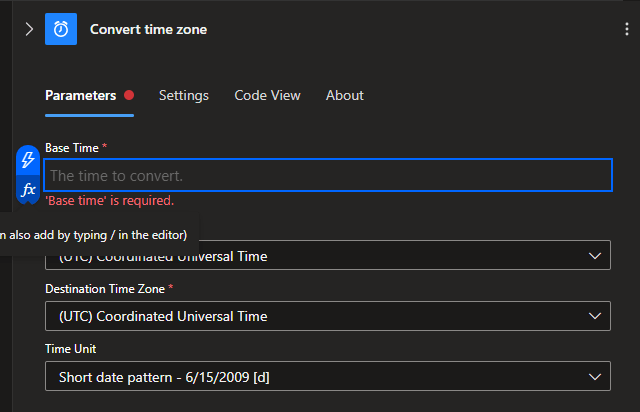The image size is (640, 412).
Task: Click the red error dot beside Parameters
Action: tap(129, 95)
